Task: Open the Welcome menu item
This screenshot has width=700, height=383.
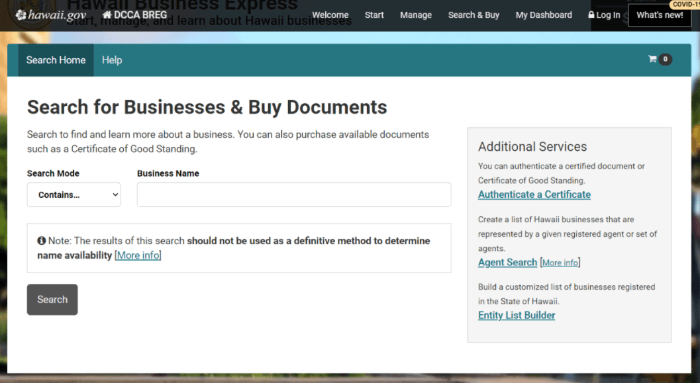Action: coord(330,15)
